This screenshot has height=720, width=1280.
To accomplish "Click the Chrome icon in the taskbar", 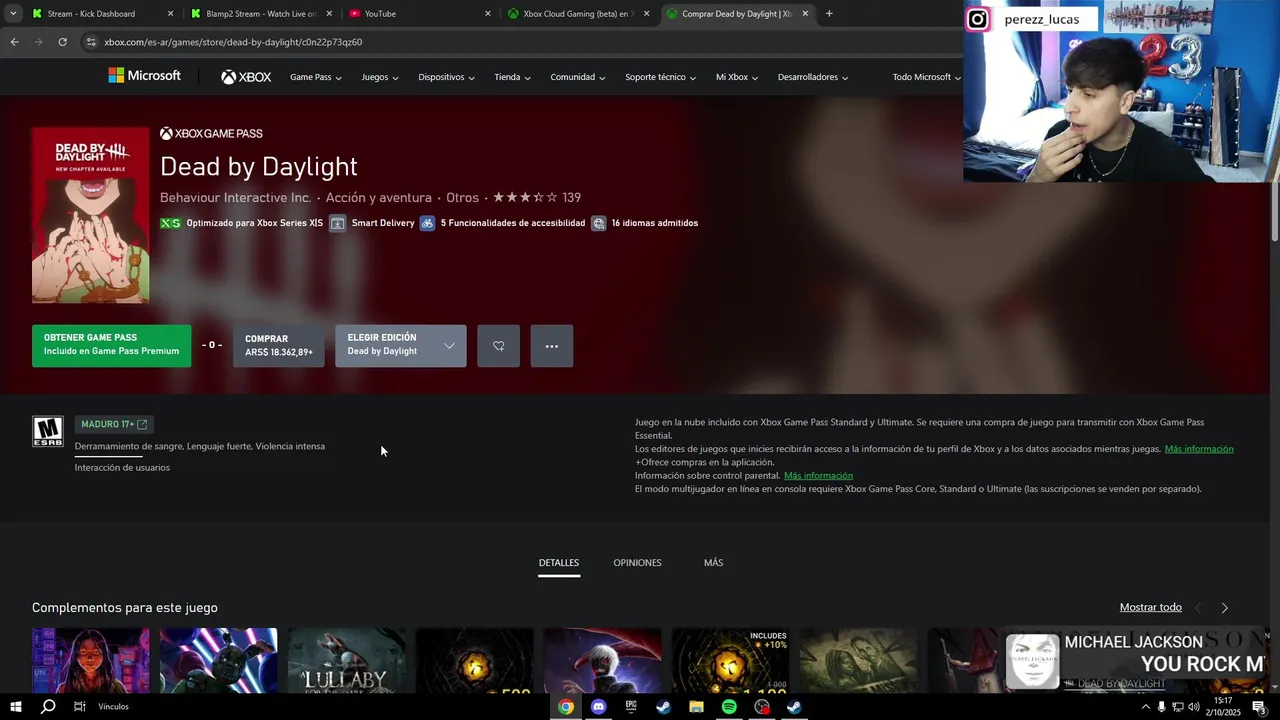I will (566, 707).
